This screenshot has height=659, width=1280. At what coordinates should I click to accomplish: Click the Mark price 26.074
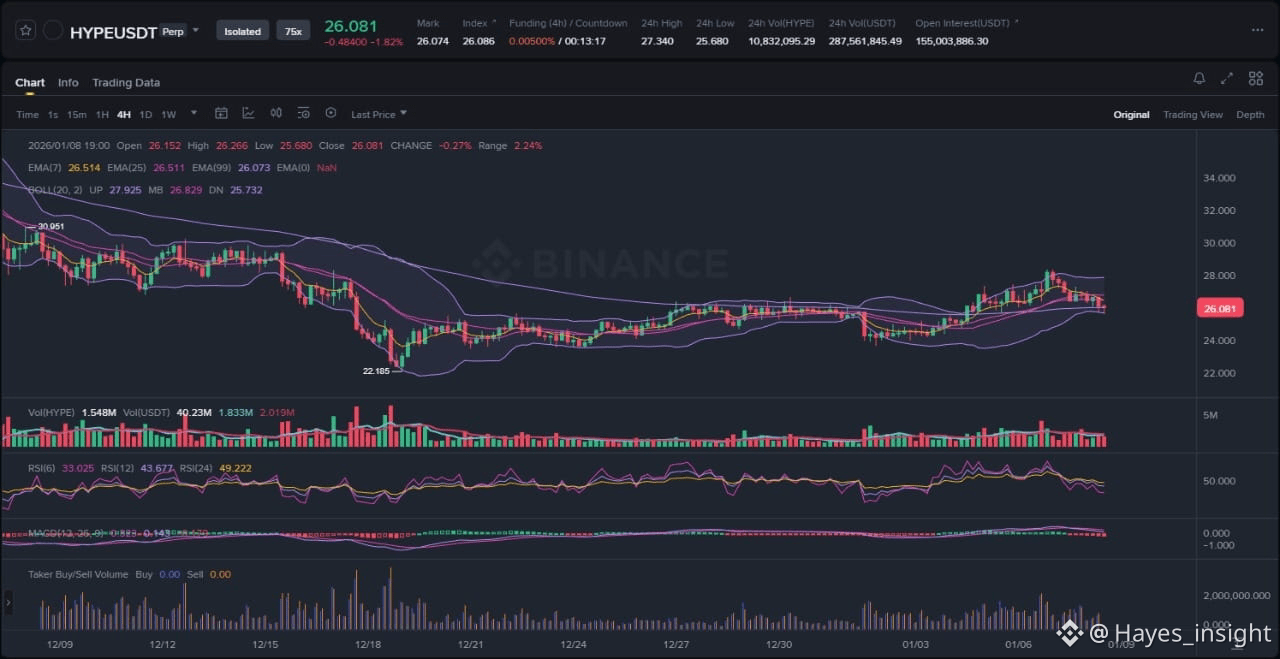[433, 41]
